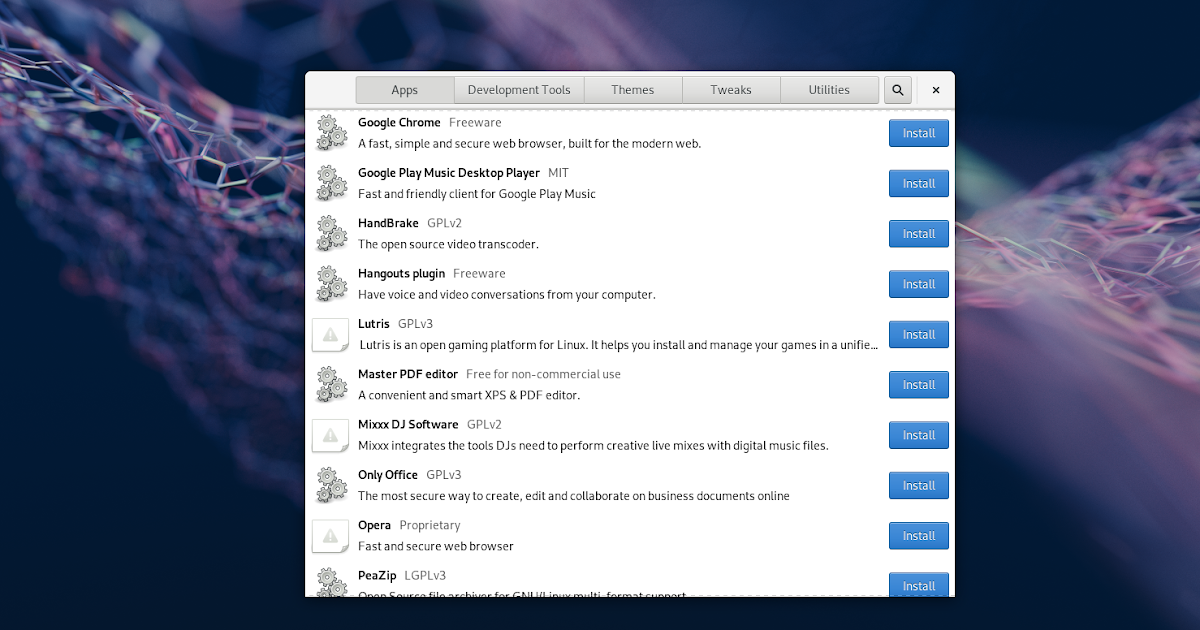Viewport: 1200px width, 630px height.
Task: Install Google Chrome
Action: (918, 132)
